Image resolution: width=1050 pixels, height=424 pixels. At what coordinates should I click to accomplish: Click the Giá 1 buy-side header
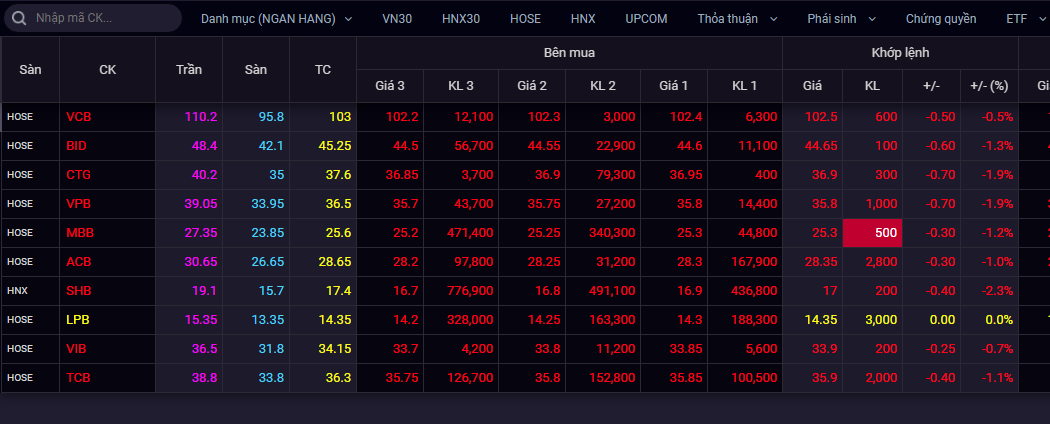(x=674, y=86)
